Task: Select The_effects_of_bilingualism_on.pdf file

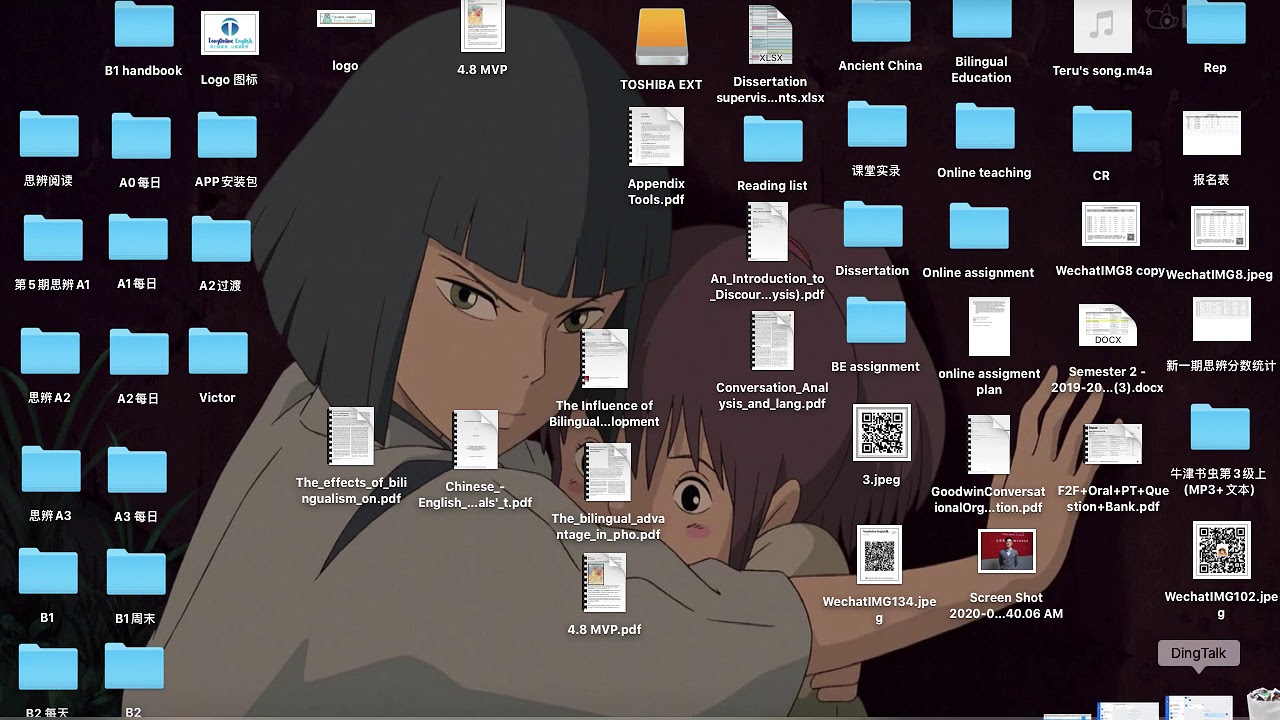Action: (x=350, y=437)
